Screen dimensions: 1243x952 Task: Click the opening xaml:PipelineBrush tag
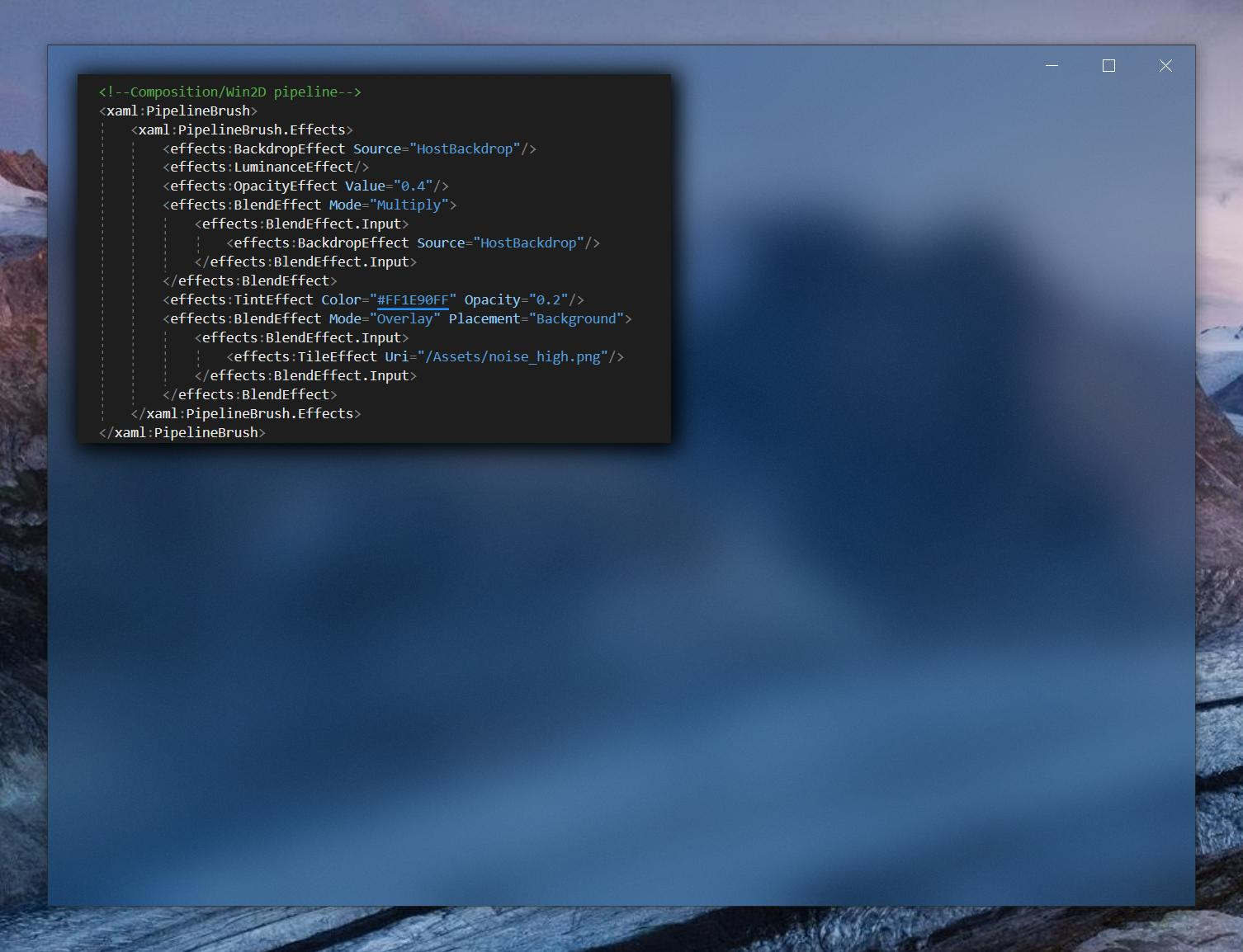pos(178,111)
